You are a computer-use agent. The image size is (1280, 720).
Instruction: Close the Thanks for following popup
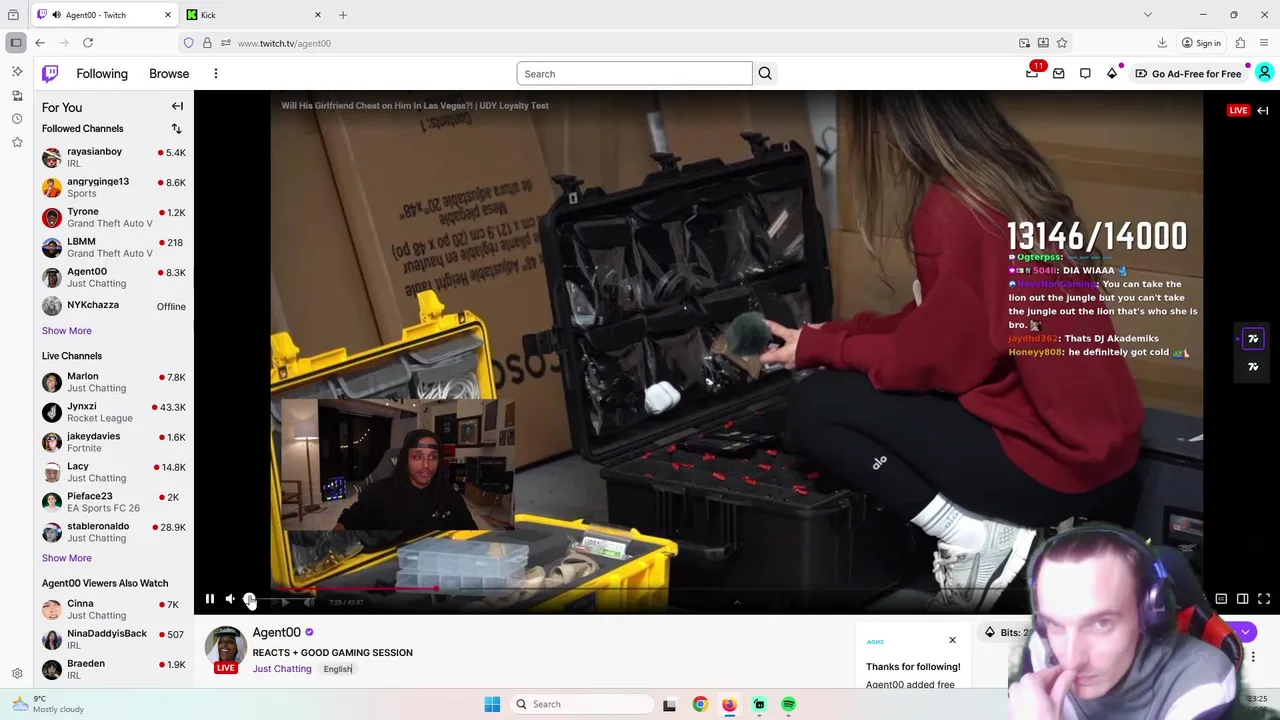click(x=952, y=640)
